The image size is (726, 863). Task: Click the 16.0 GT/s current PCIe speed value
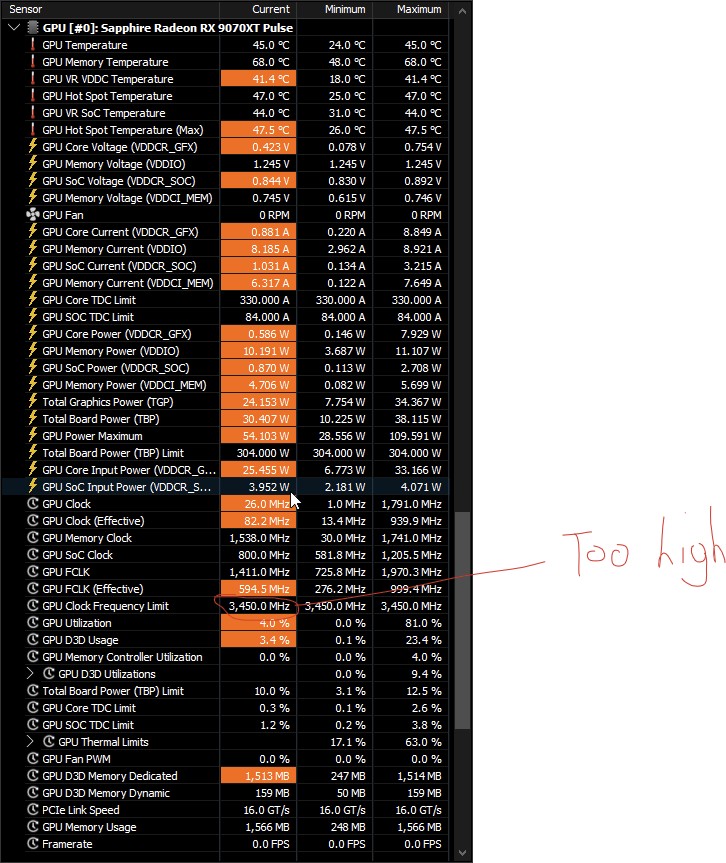(x=266, y=810)
